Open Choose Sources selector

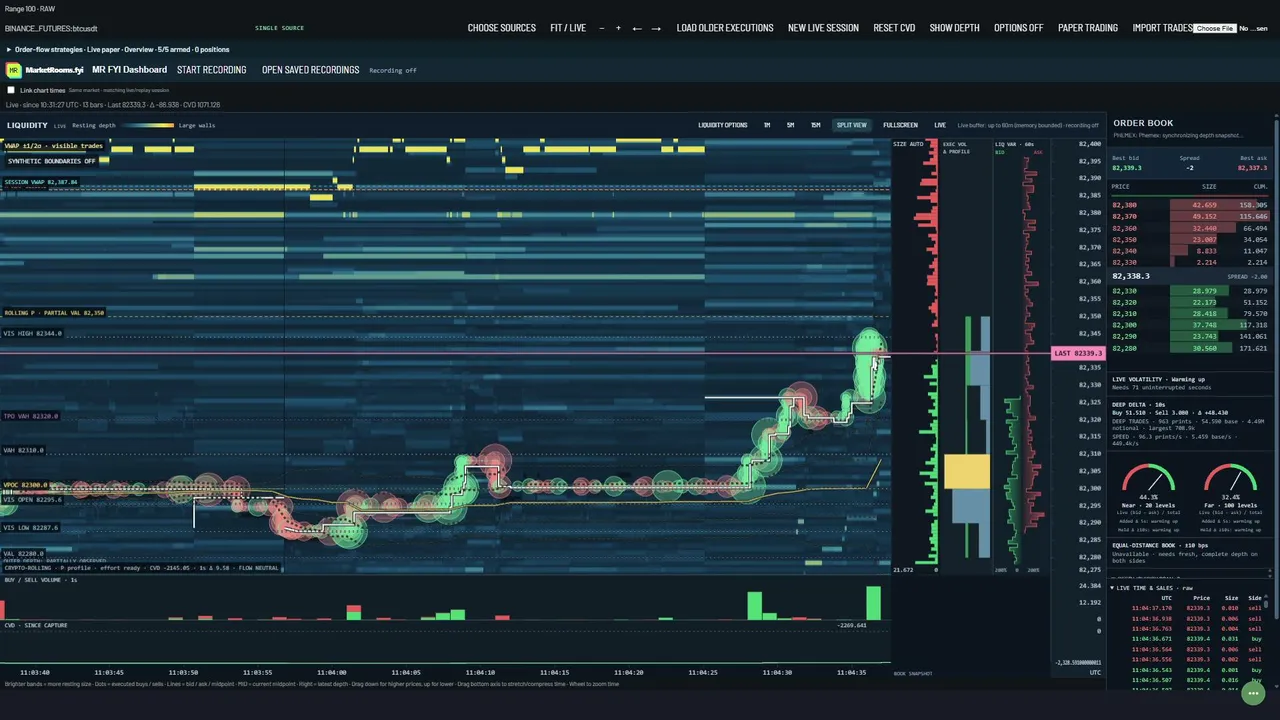tap(502, 28)
